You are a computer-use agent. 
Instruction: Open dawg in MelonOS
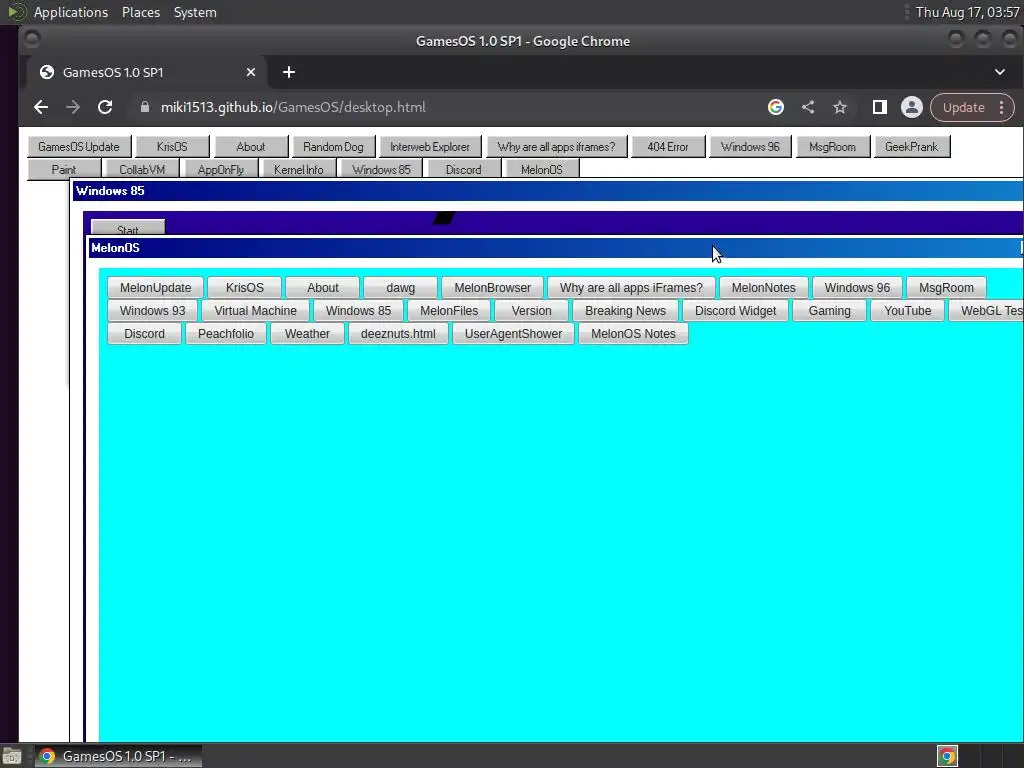400,287
